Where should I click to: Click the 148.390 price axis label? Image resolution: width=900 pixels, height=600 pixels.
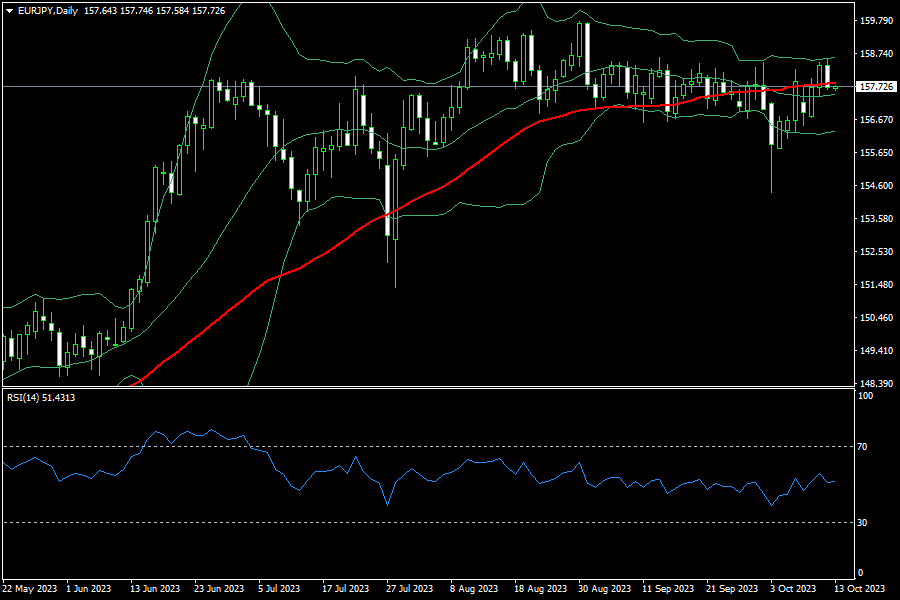(x=876, y=383)
